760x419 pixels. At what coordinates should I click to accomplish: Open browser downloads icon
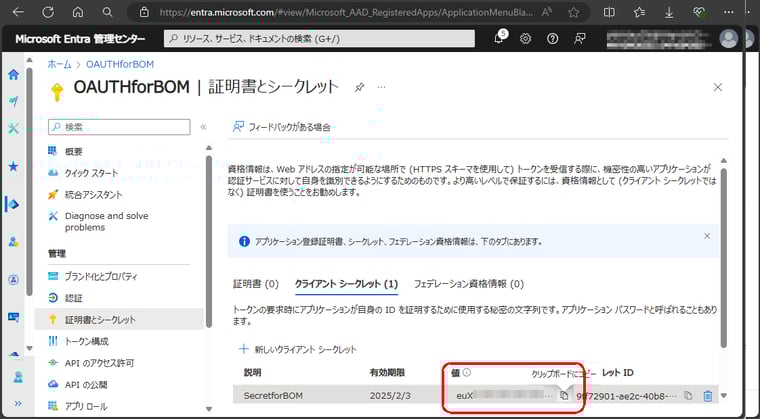tap(669, 12)
